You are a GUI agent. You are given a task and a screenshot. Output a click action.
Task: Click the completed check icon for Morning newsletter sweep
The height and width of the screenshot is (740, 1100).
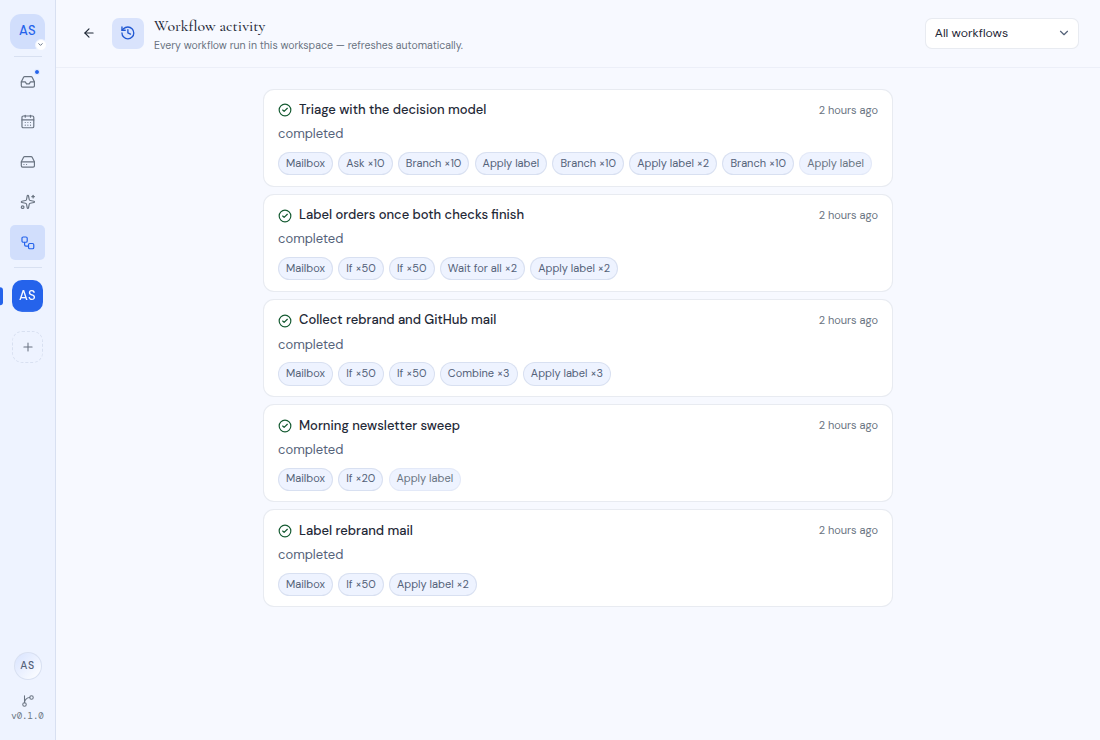[285, 426]
